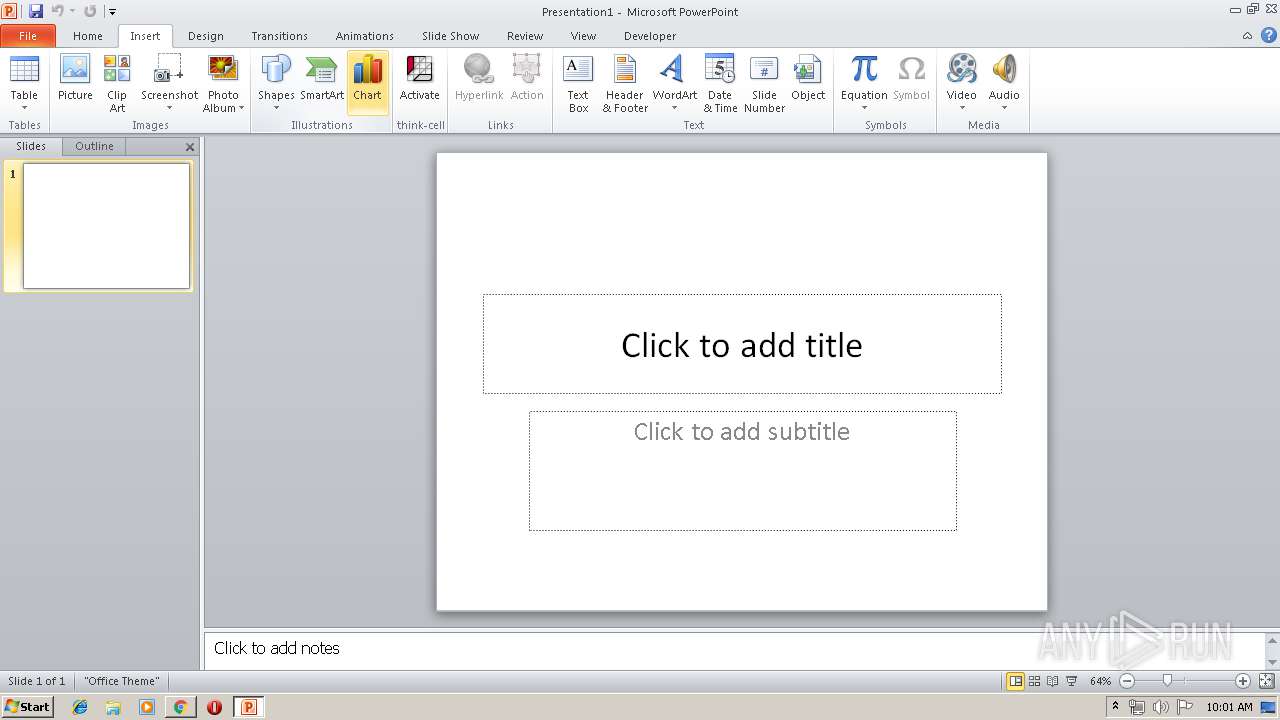This screenshot has width=1280, height=720.
Task: Show hidden tray icons
Action: 1115,707
